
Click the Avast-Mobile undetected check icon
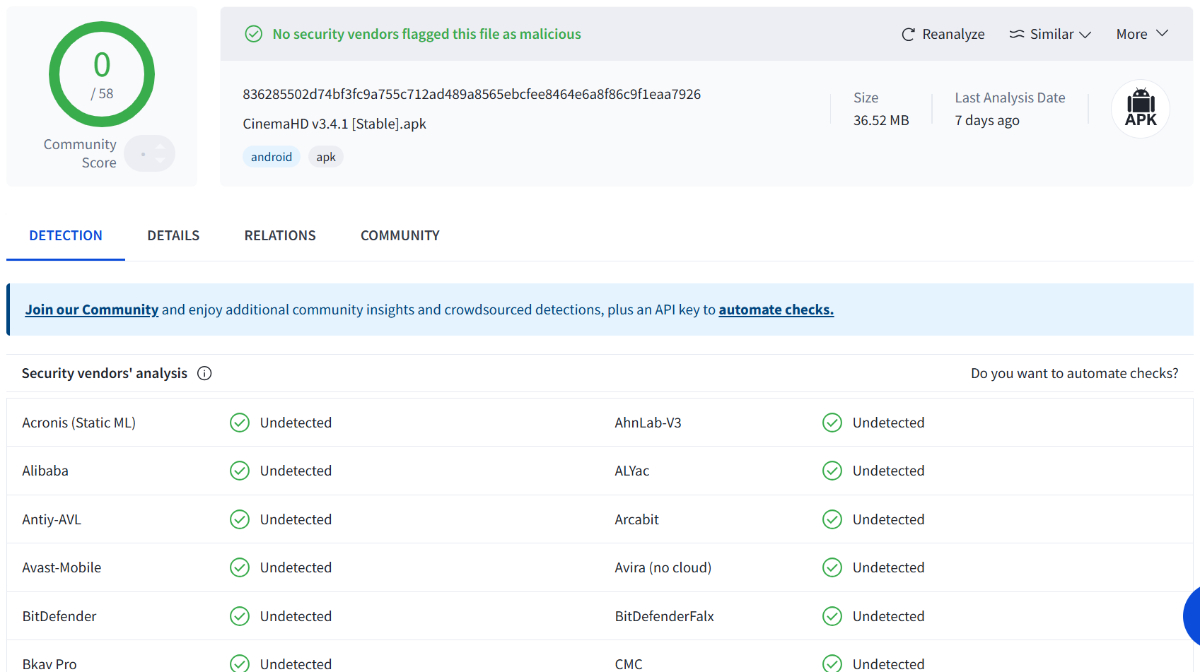point(240,567)
